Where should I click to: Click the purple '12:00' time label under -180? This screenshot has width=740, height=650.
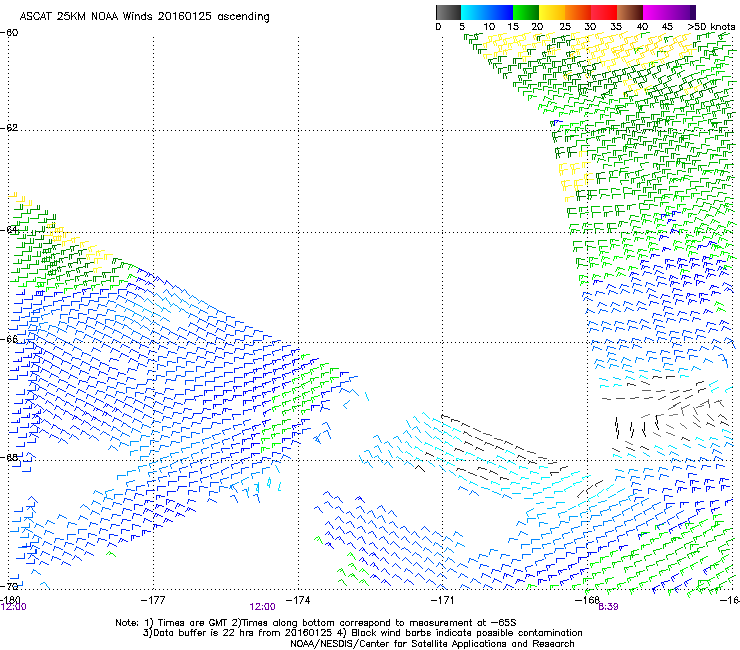[14, 607]
